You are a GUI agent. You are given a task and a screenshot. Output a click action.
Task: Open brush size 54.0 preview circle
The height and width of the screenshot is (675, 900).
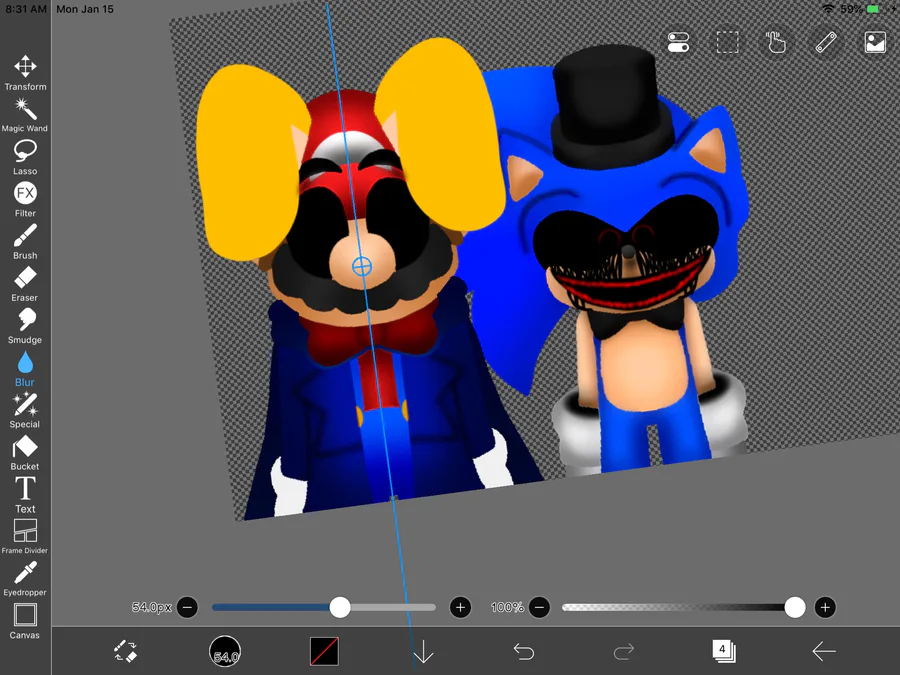click(x=225, y=651)
